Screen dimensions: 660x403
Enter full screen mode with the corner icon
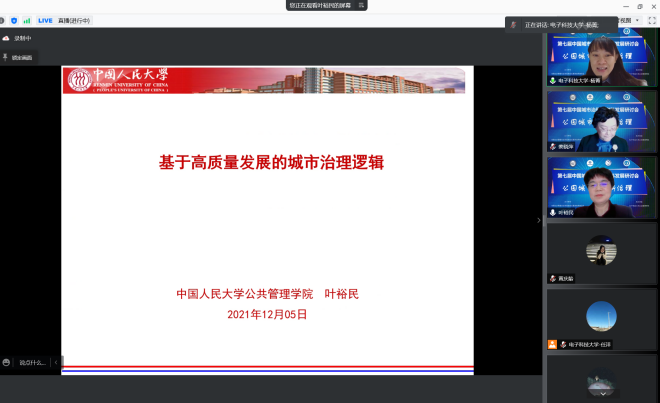point(652,20)
